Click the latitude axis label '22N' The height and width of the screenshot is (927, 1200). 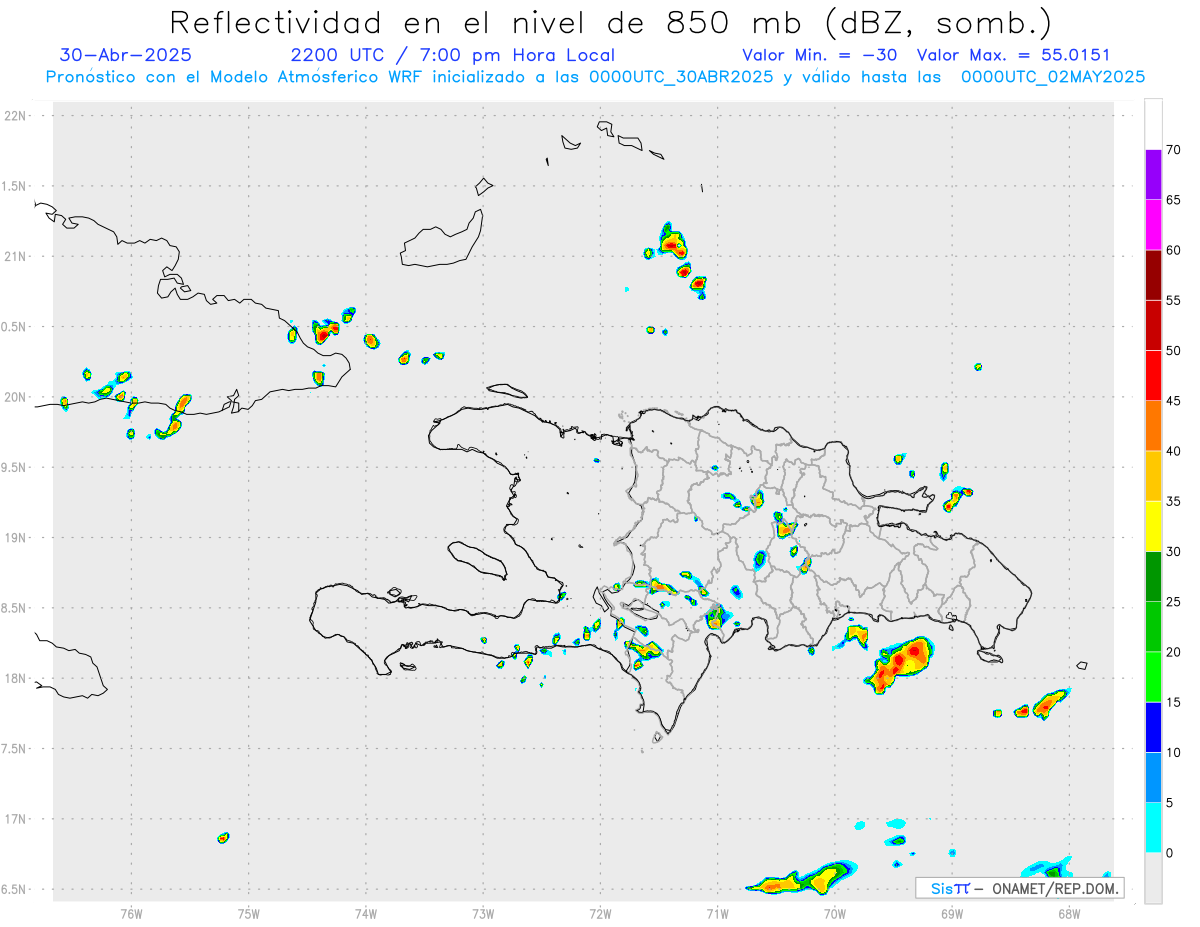15,116
